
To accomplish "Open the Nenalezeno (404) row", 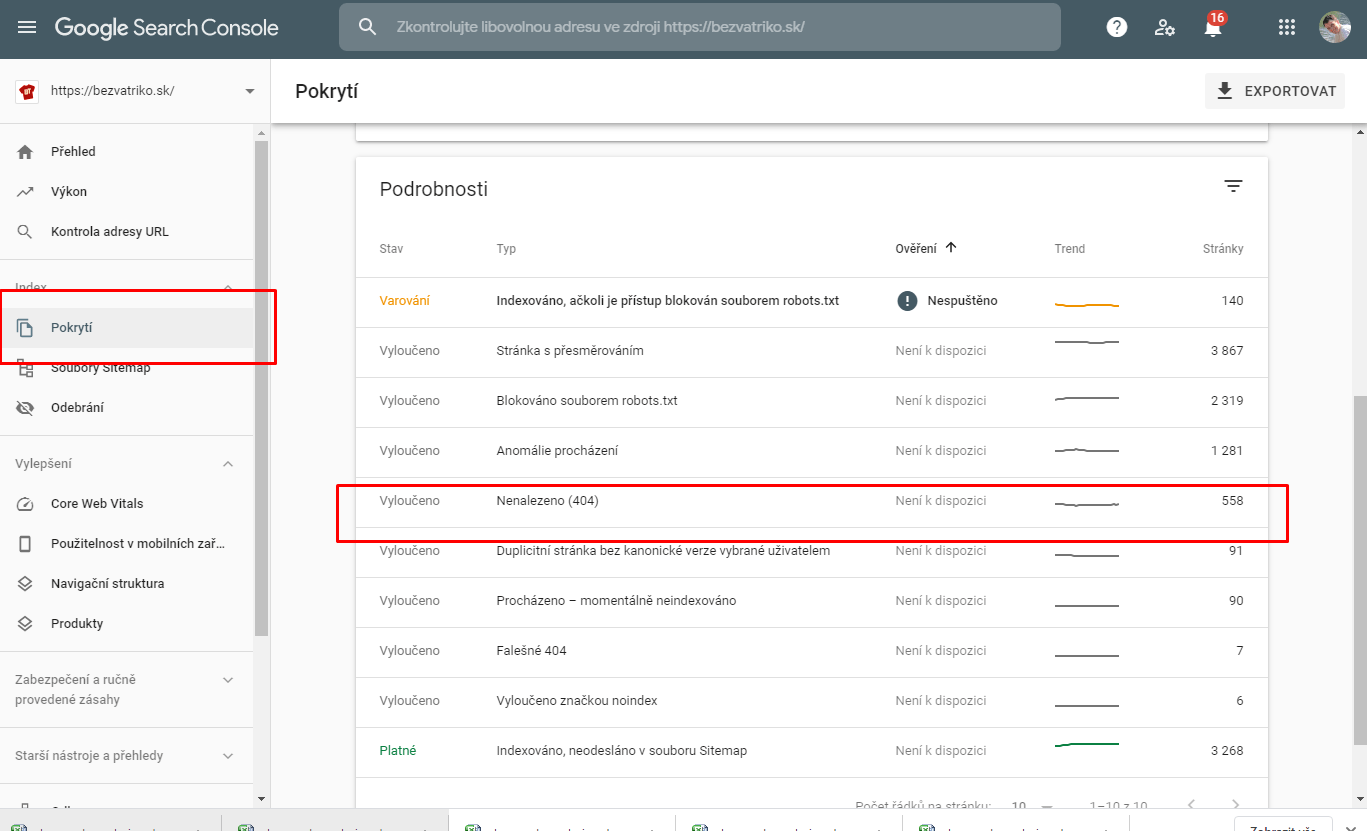I will click(x=547, y=501).
